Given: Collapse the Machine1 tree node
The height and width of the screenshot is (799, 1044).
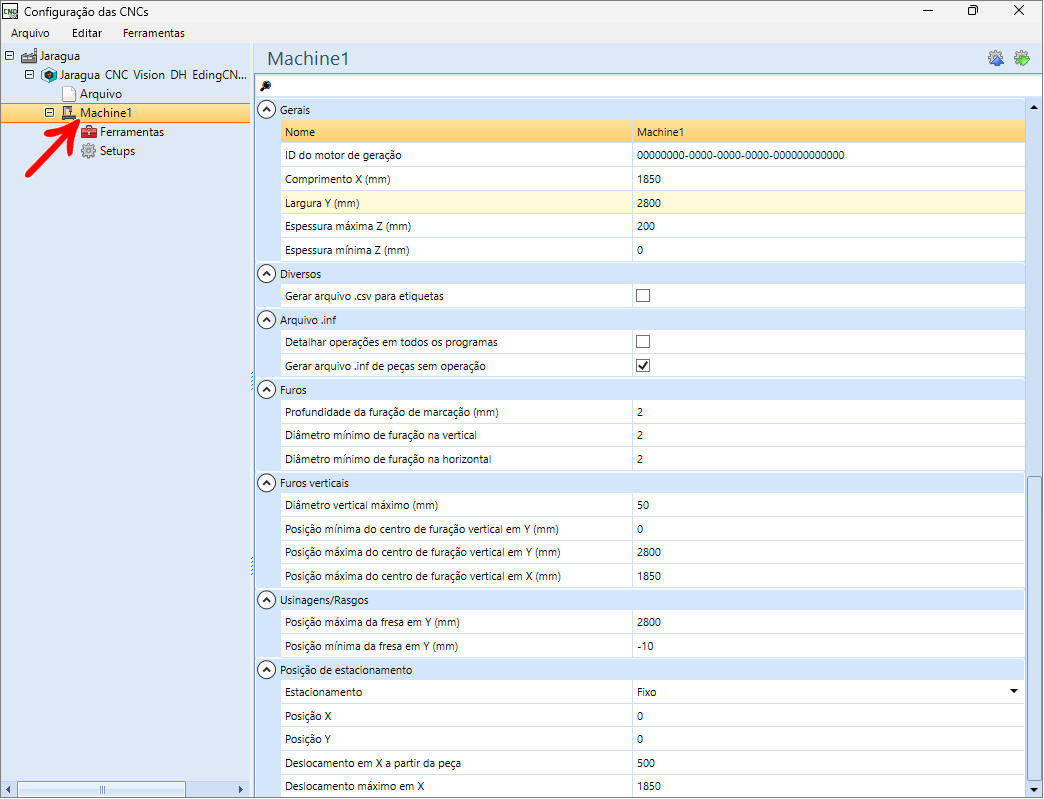Looking at the screenshot, I should coord(49,113).
